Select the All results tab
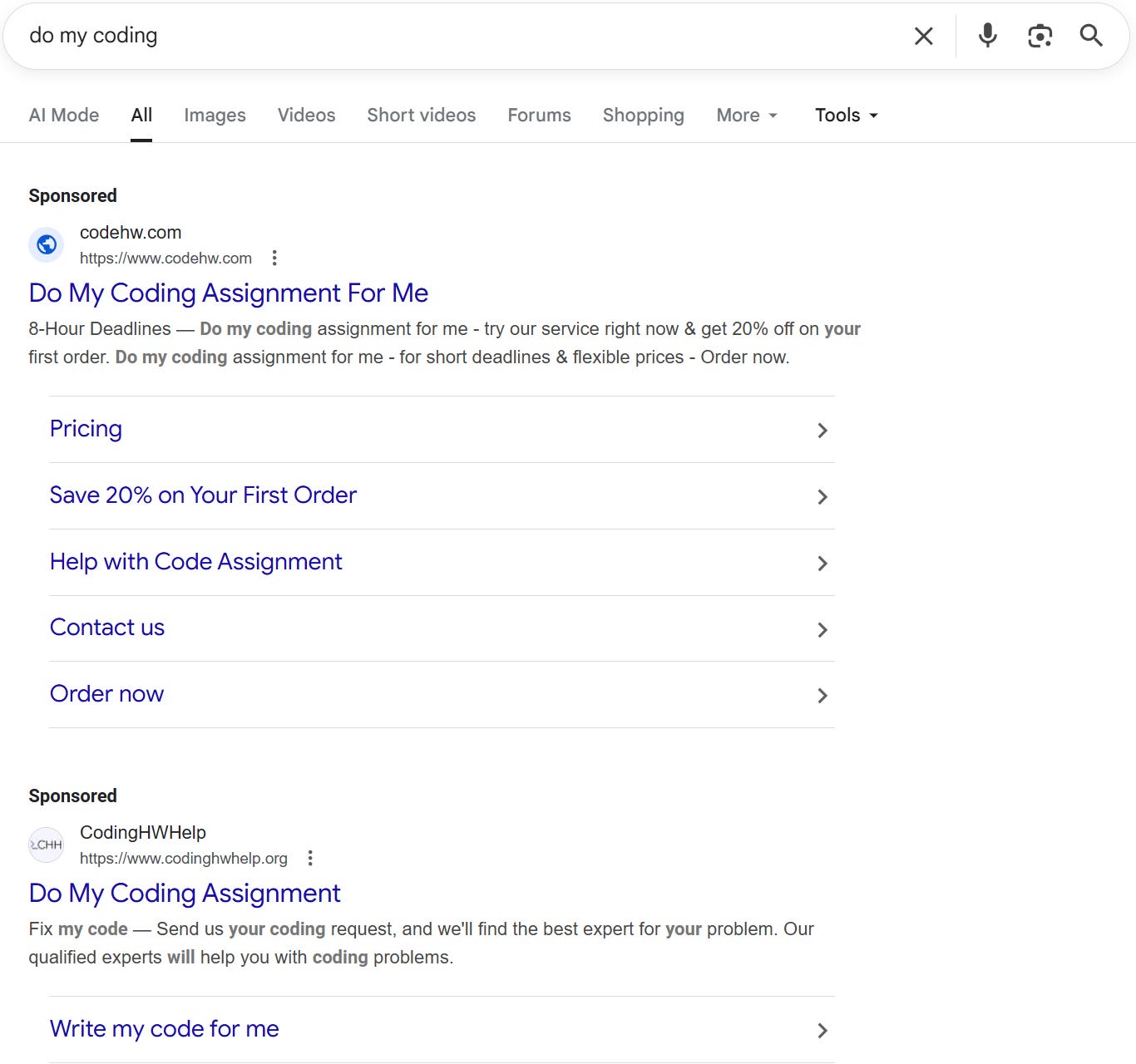This screenshot has width=1136, height=1064. pos(141,115)
